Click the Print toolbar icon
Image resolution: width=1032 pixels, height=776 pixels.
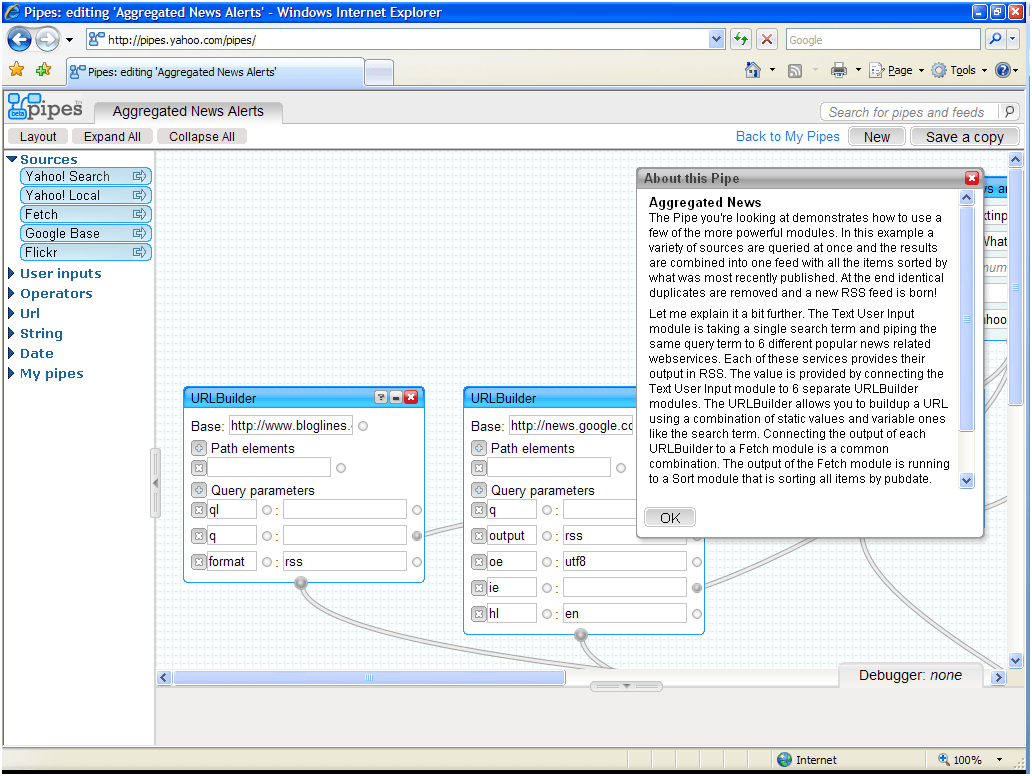838,70
